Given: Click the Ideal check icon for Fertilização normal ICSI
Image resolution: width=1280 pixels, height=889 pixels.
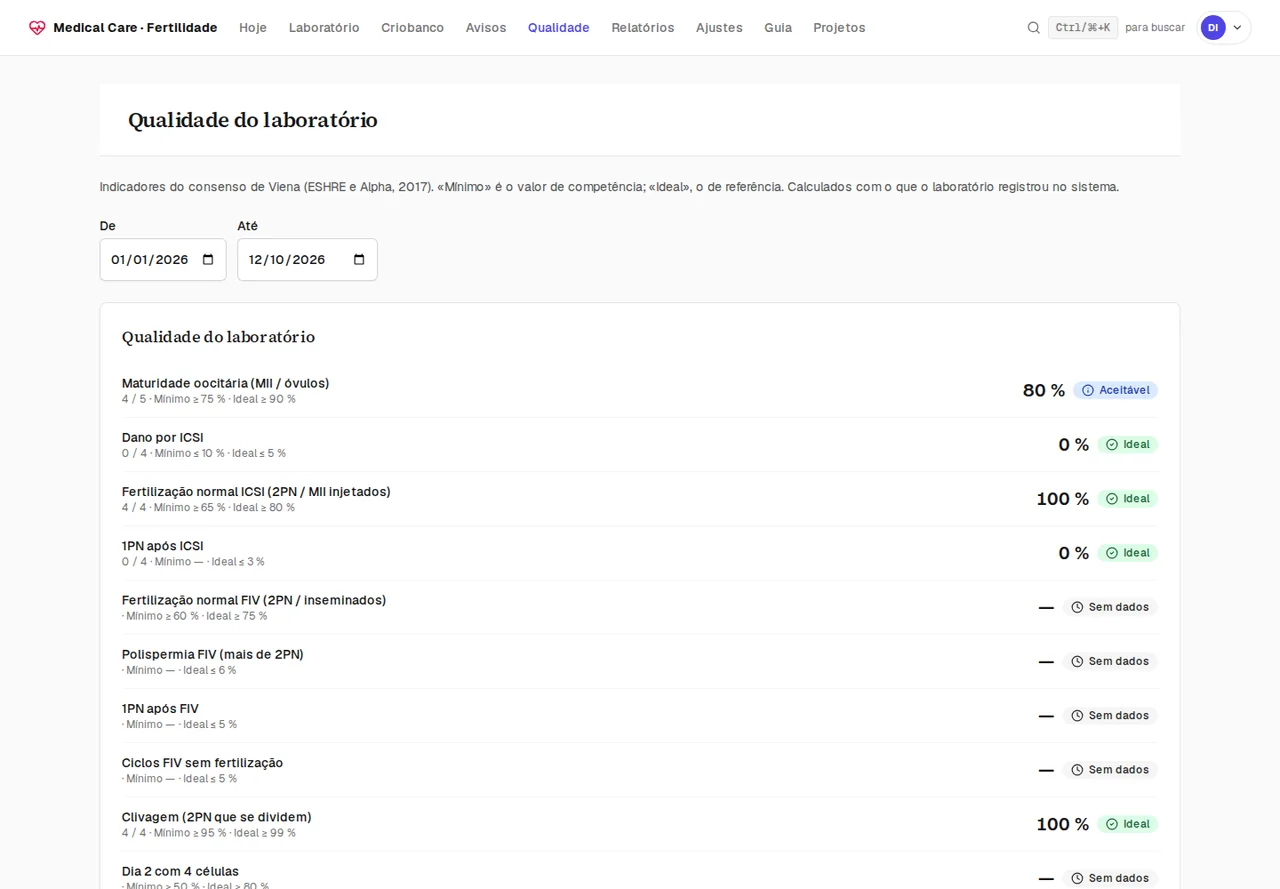Looking at the screenshot, I should pos(1112,498).
